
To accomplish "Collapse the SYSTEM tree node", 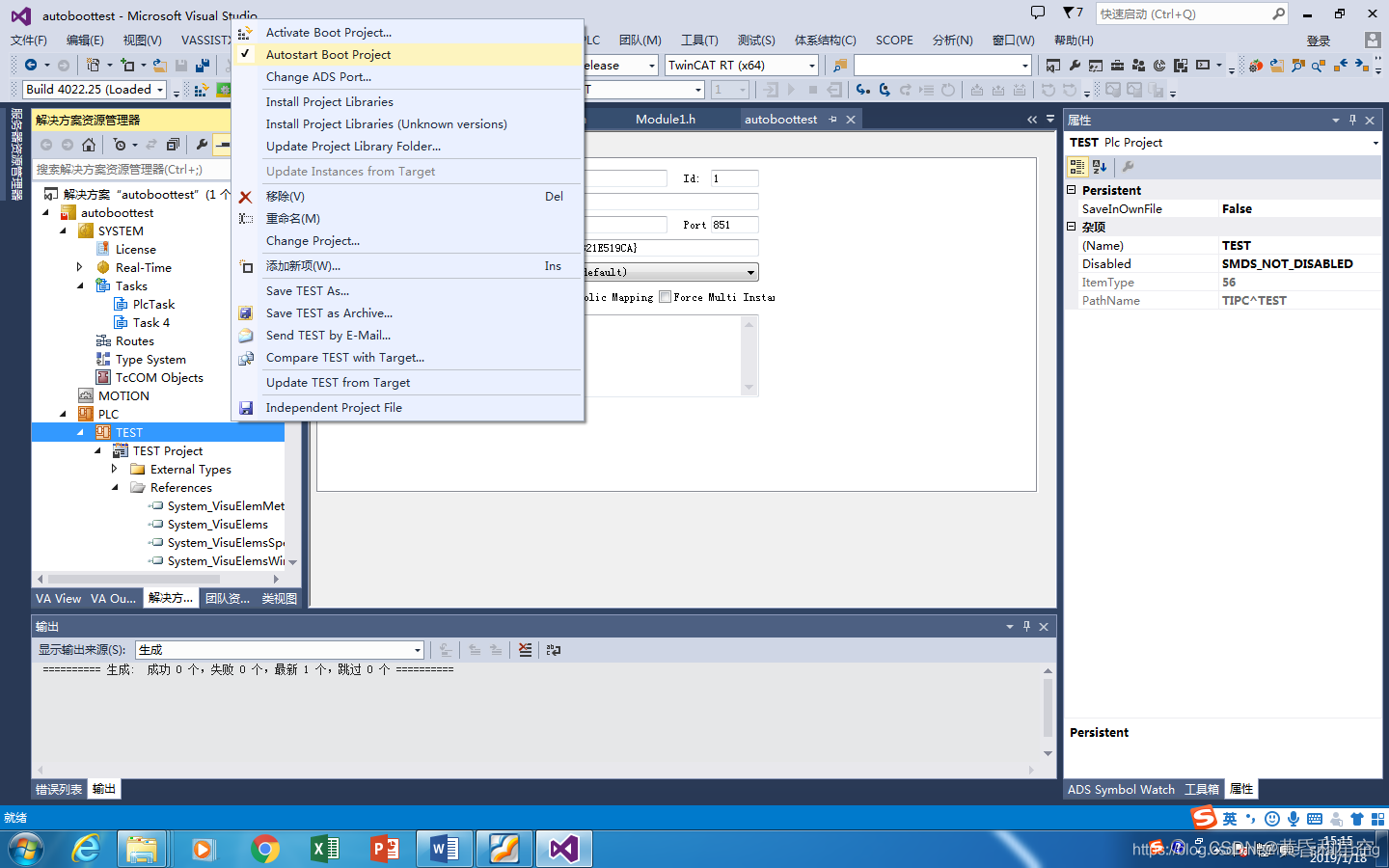I will click(x=64, y=231).
